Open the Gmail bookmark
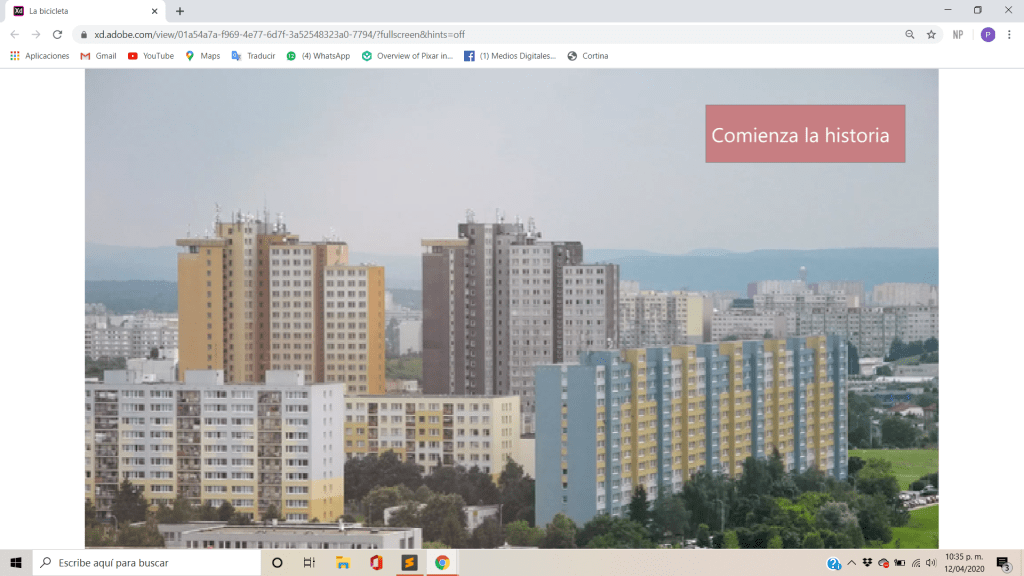1024x576 pixels. (x=98, y=56)
